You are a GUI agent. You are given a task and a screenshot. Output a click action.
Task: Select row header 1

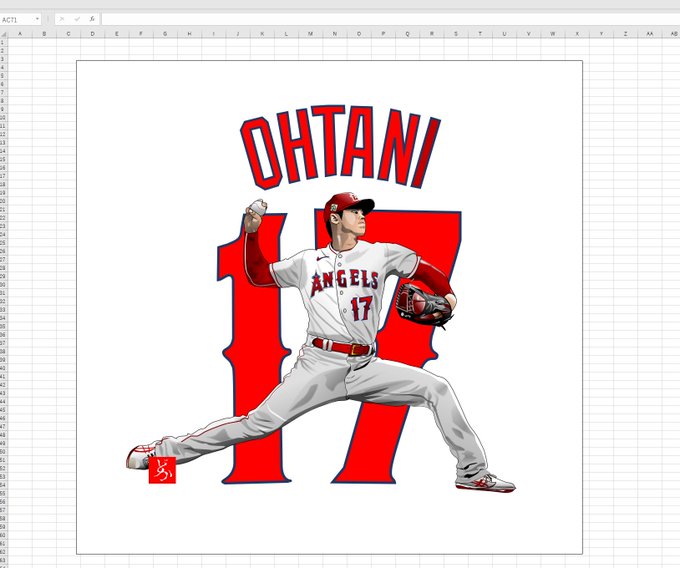[x=3, y=42]
